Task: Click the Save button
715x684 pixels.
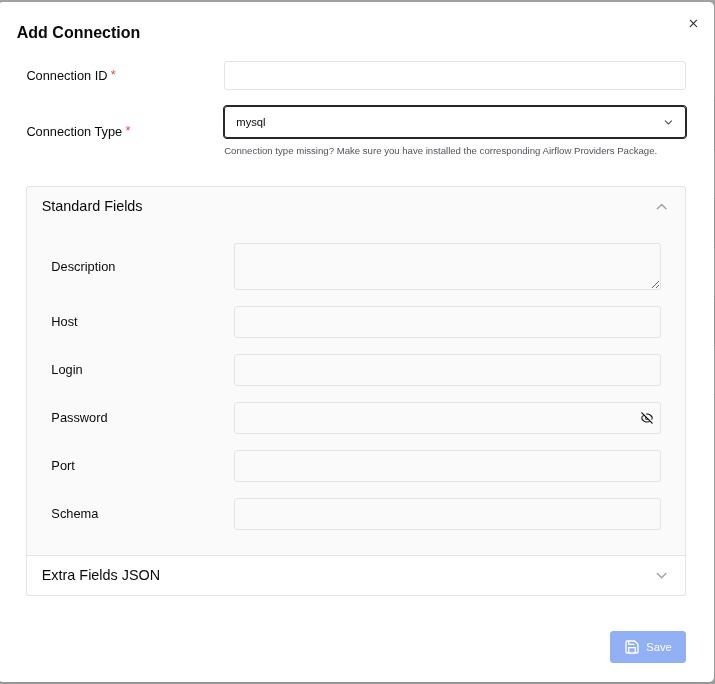Action: coord(647,647)
